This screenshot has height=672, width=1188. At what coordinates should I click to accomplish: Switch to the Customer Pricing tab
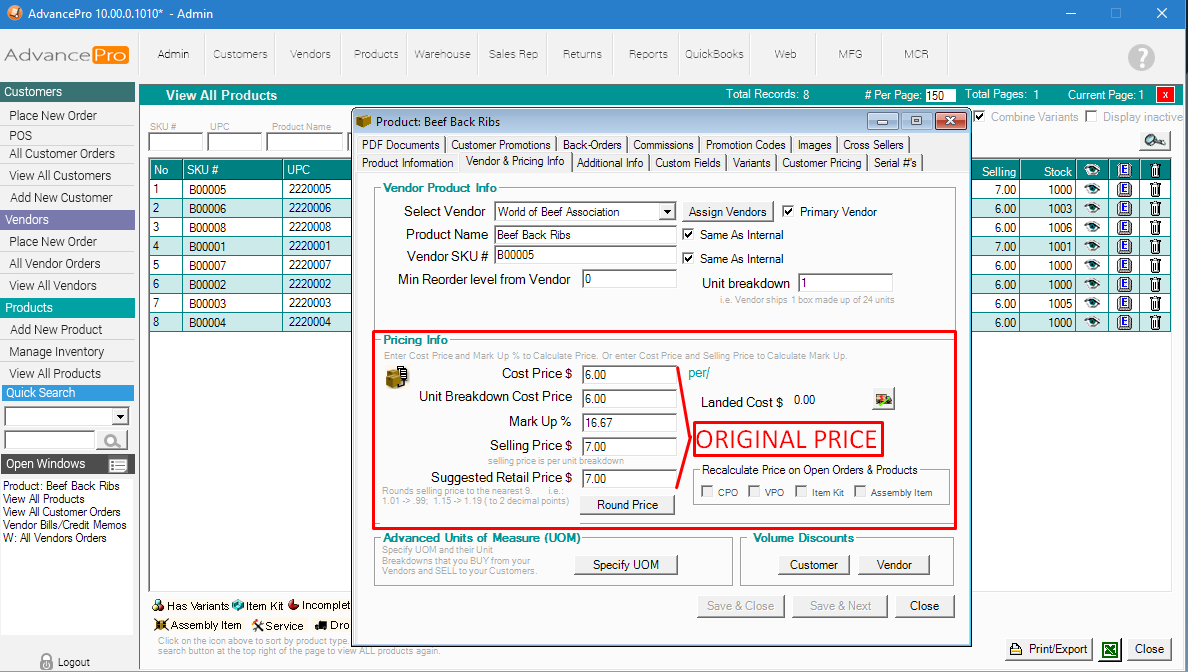pyautogui.click(x=821, y=163)
